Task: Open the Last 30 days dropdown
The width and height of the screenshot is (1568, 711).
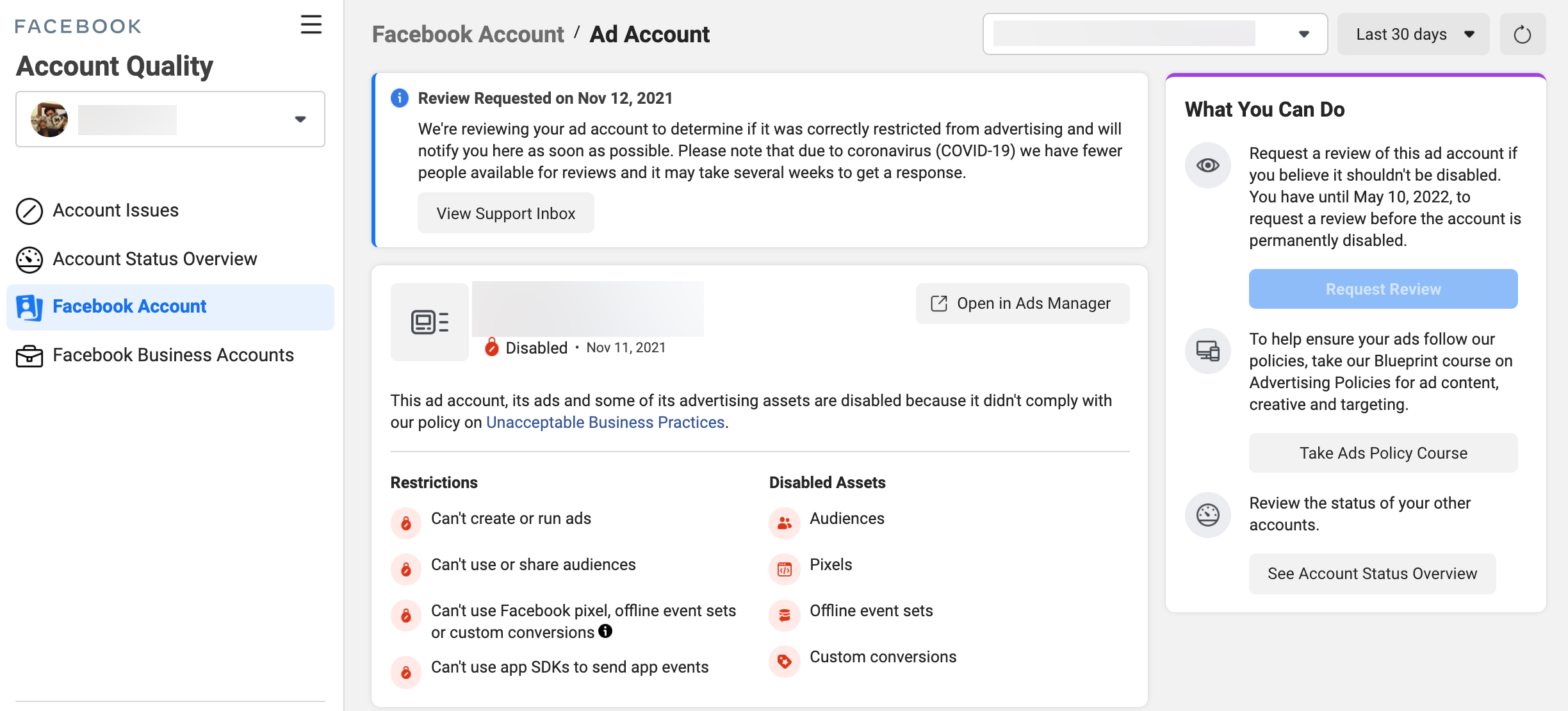Action: 1413,35
